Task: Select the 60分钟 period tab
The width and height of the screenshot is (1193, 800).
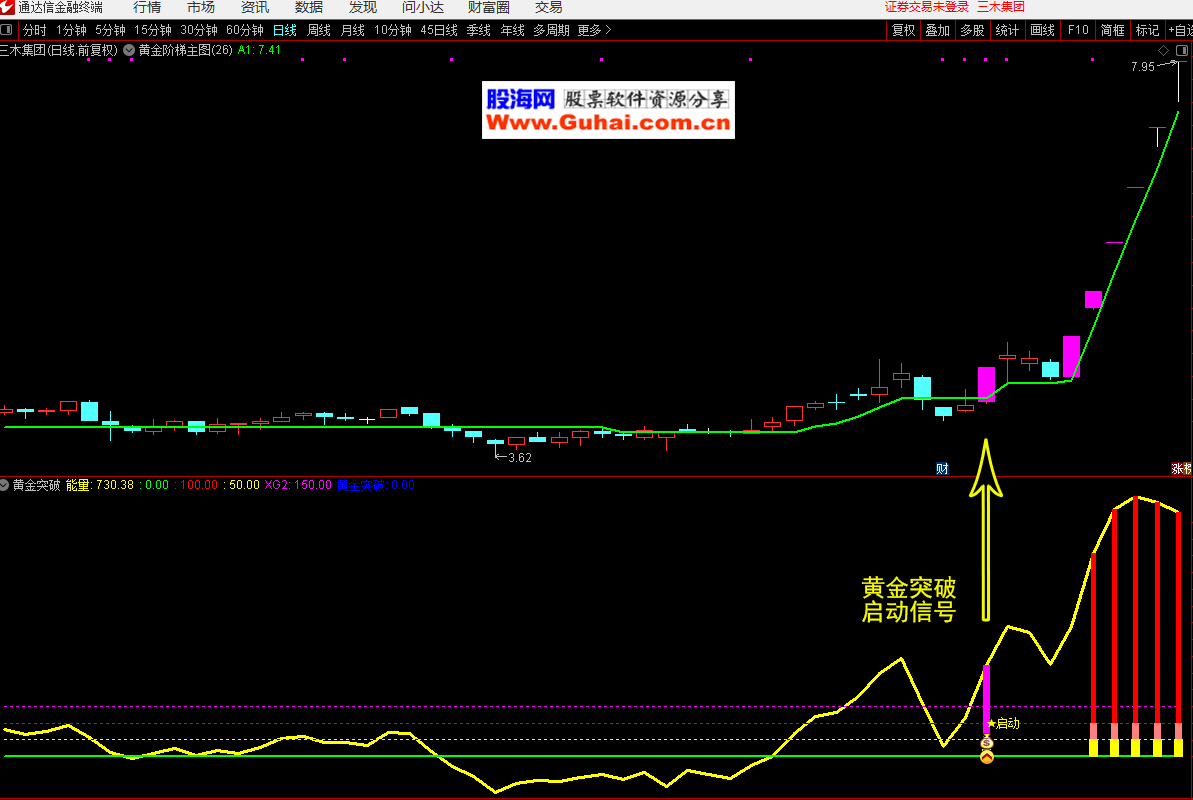Action: pyautogui.click(x=244, y=30)
